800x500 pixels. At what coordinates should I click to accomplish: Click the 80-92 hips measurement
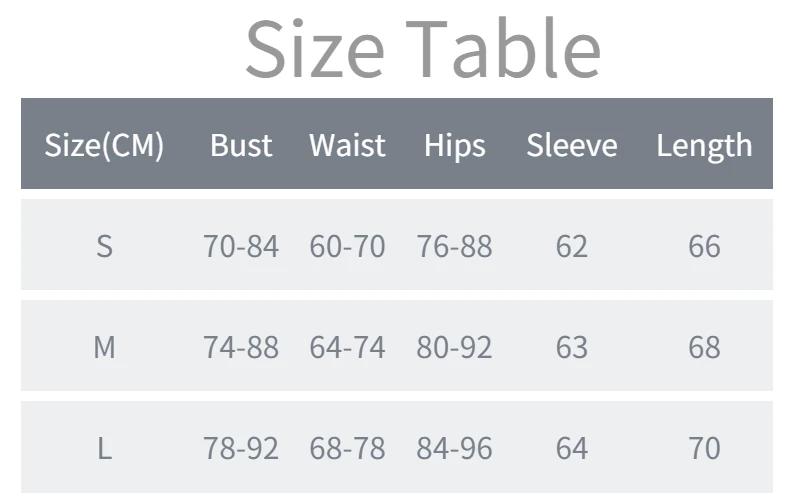coord(454,347)
